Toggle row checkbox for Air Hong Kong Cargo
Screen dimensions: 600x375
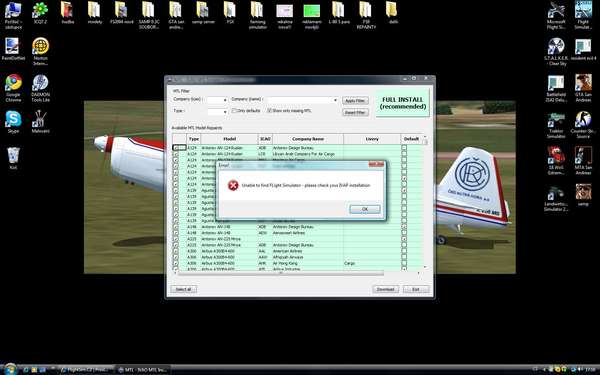[x=176, y=263]
